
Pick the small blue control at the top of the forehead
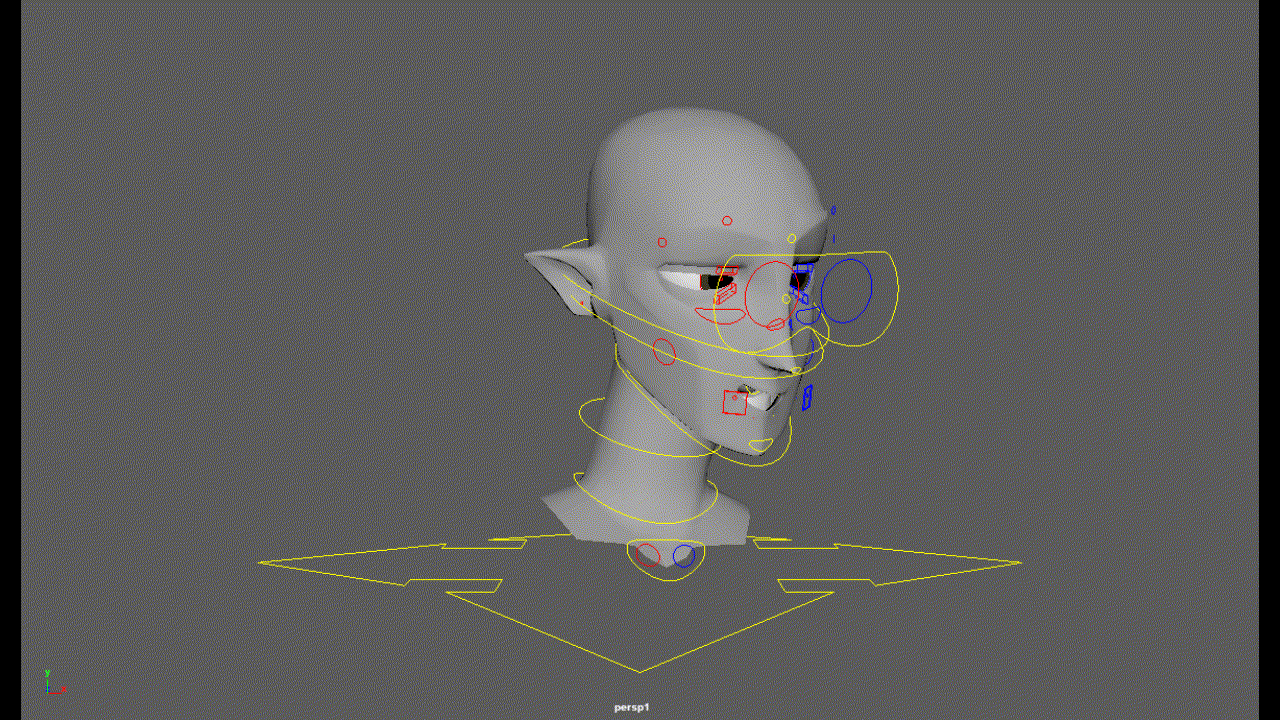(x=833, y=211)
